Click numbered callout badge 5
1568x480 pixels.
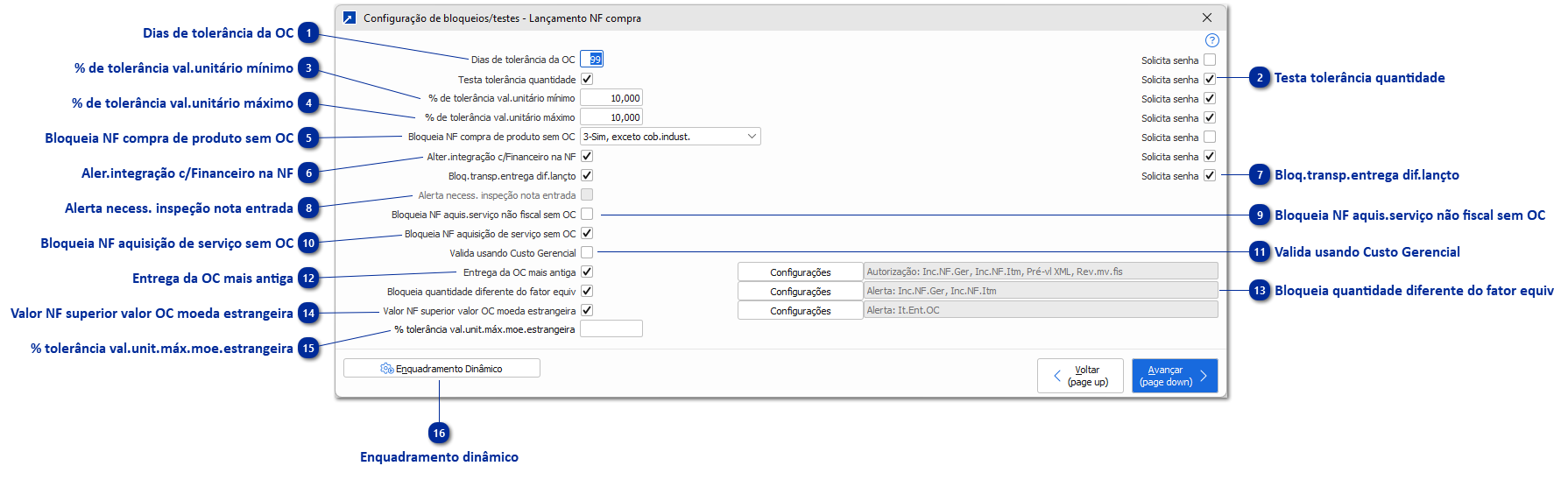[308, 138]
